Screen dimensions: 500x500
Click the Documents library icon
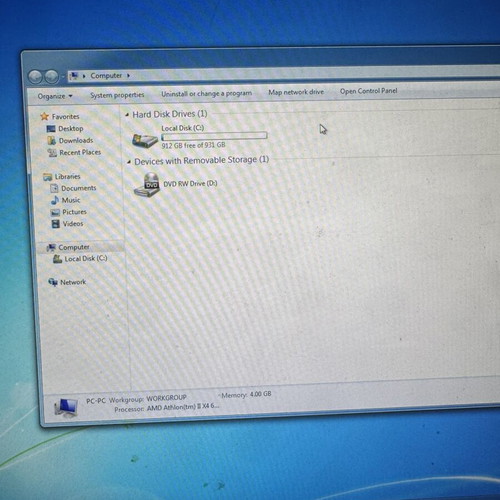tap(54, 188)
